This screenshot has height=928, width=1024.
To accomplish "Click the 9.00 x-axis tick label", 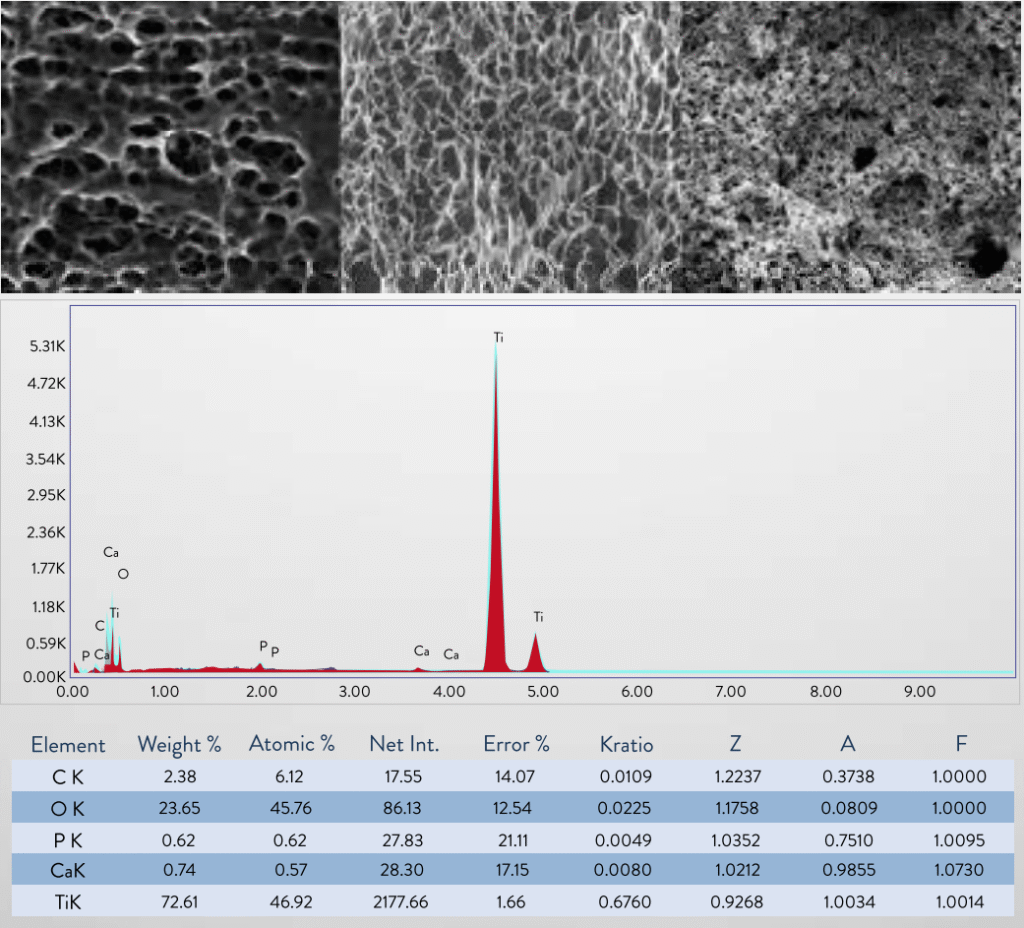I will click(919, 691).
